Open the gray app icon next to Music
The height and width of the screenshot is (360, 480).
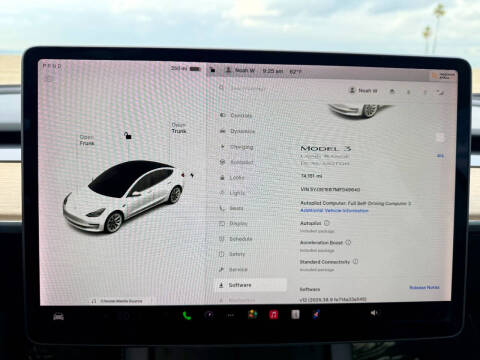coord(295,314)
